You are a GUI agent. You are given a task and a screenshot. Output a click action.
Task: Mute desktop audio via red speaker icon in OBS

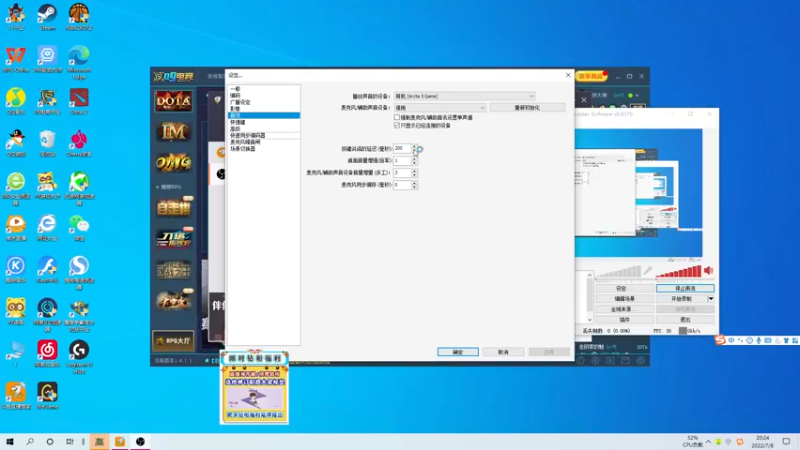pyautogui.click(x=708, y=270)
